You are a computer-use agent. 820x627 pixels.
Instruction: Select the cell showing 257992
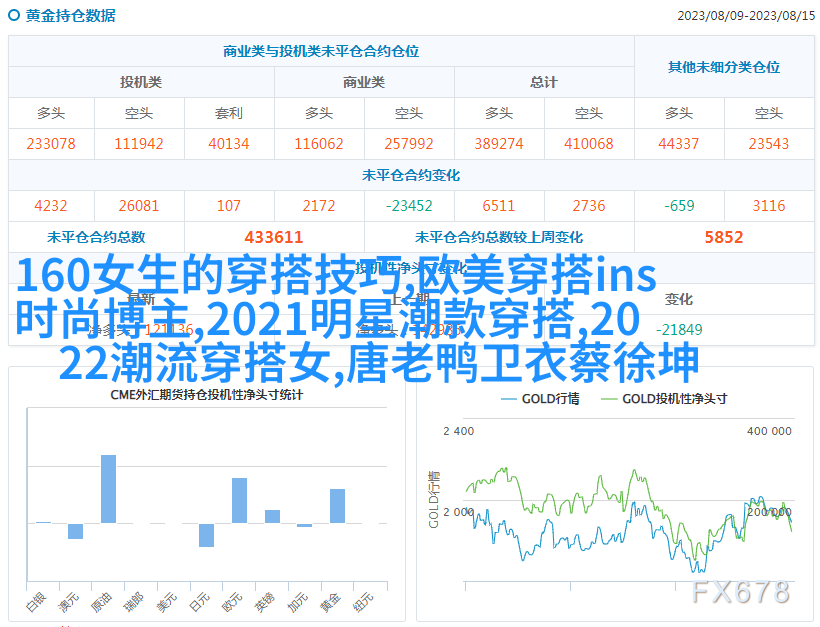[x=408, y=144]
